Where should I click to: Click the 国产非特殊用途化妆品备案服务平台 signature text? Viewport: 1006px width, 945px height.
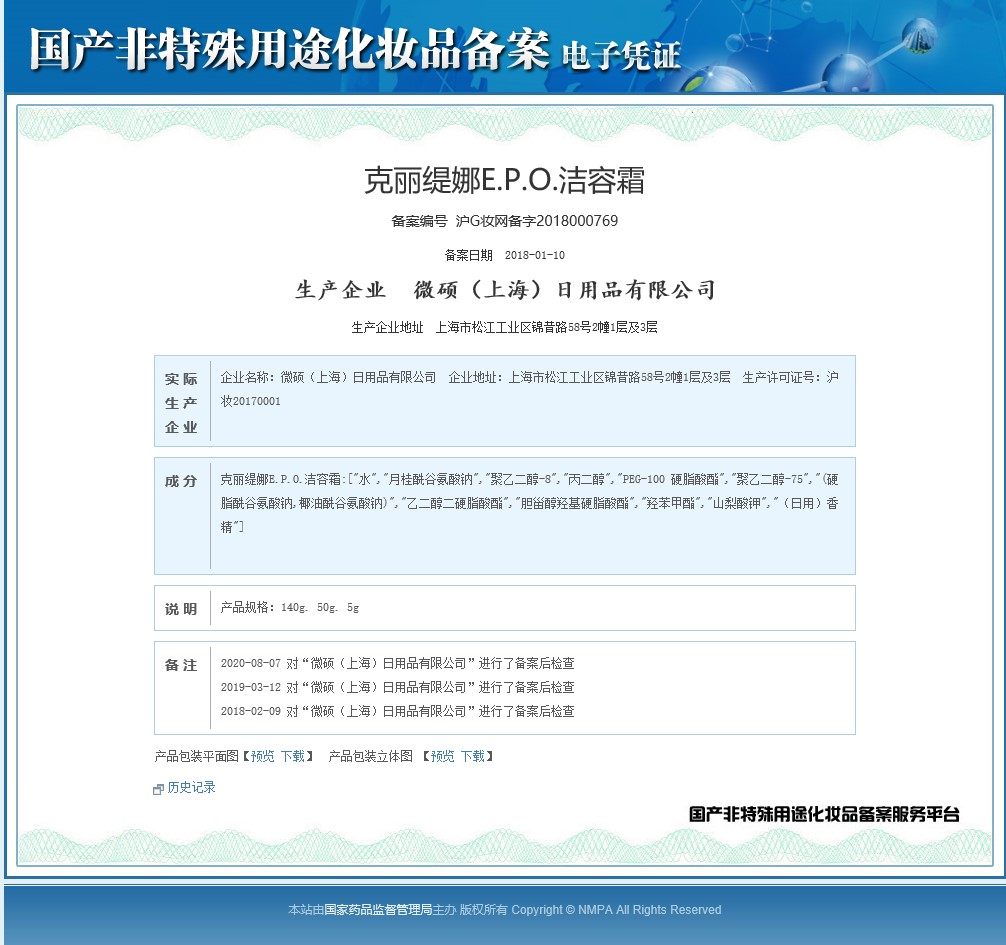point(824,814)
